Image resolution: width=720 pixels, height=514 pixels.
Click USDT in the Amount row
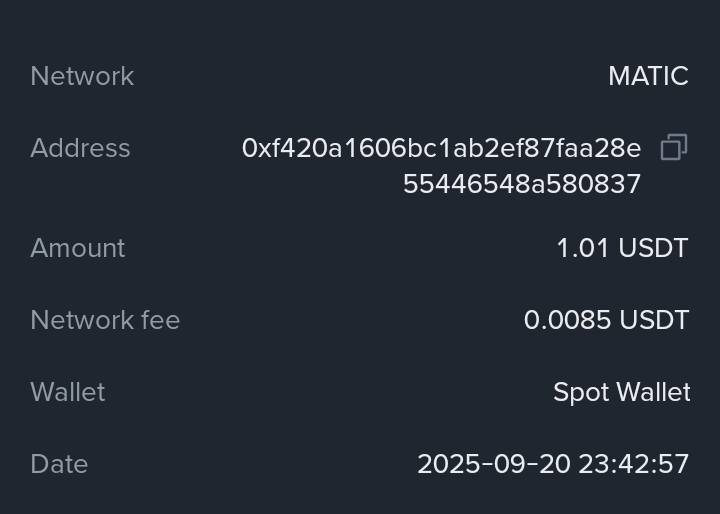653,248
